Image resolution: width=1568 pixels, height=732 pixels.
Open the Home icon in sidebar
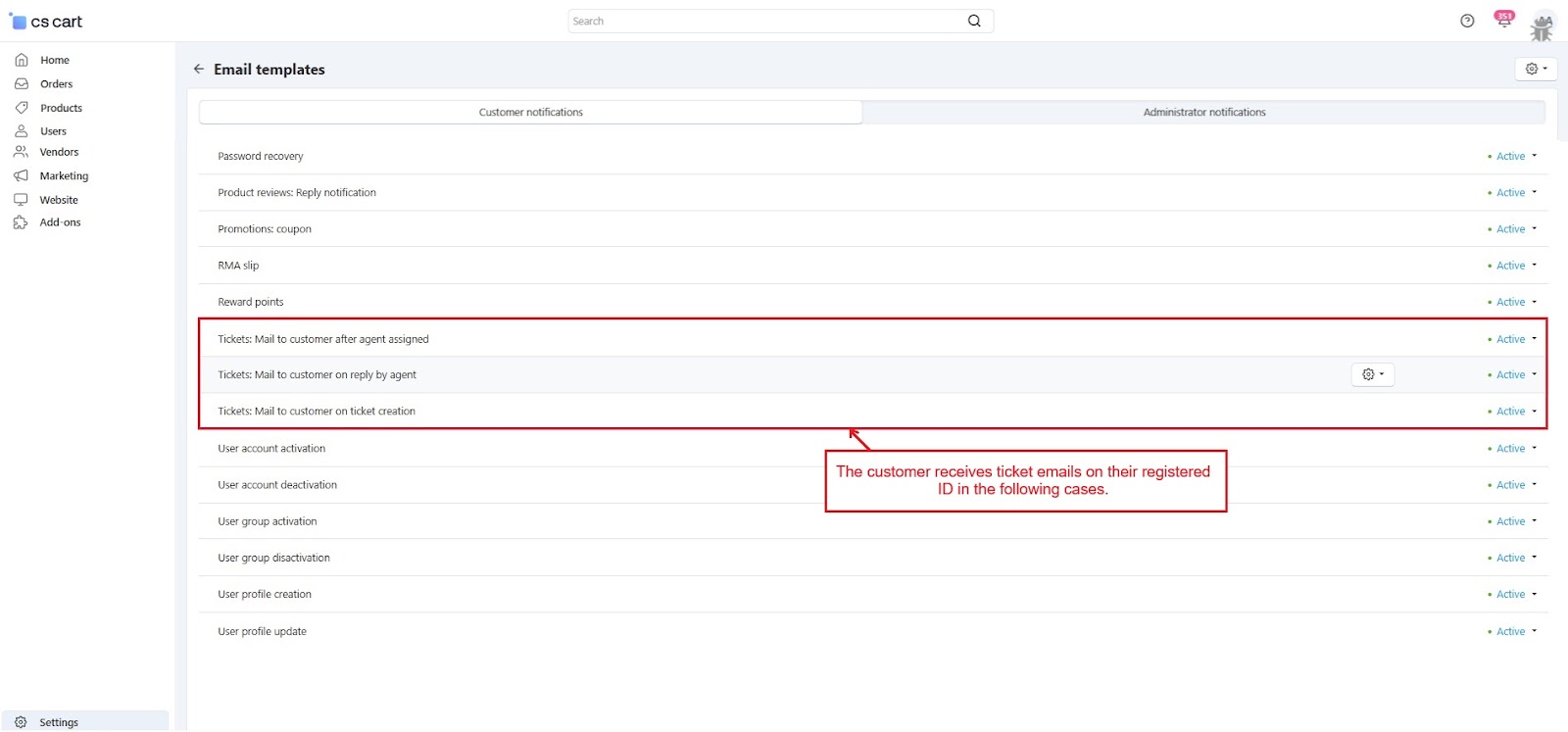point(22,60)
